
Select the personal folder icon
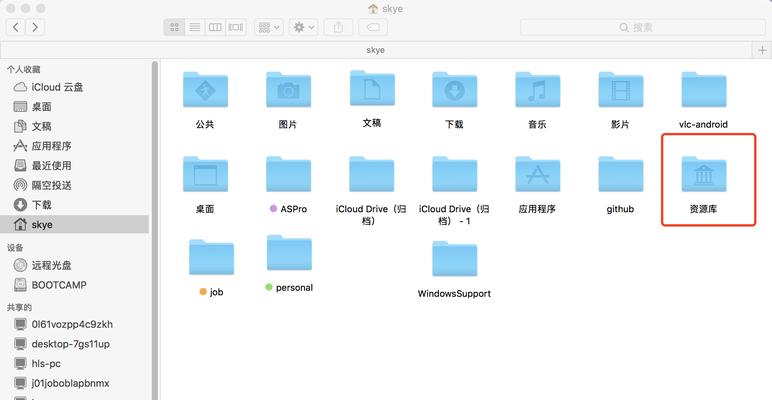click(x=290, y=253)
